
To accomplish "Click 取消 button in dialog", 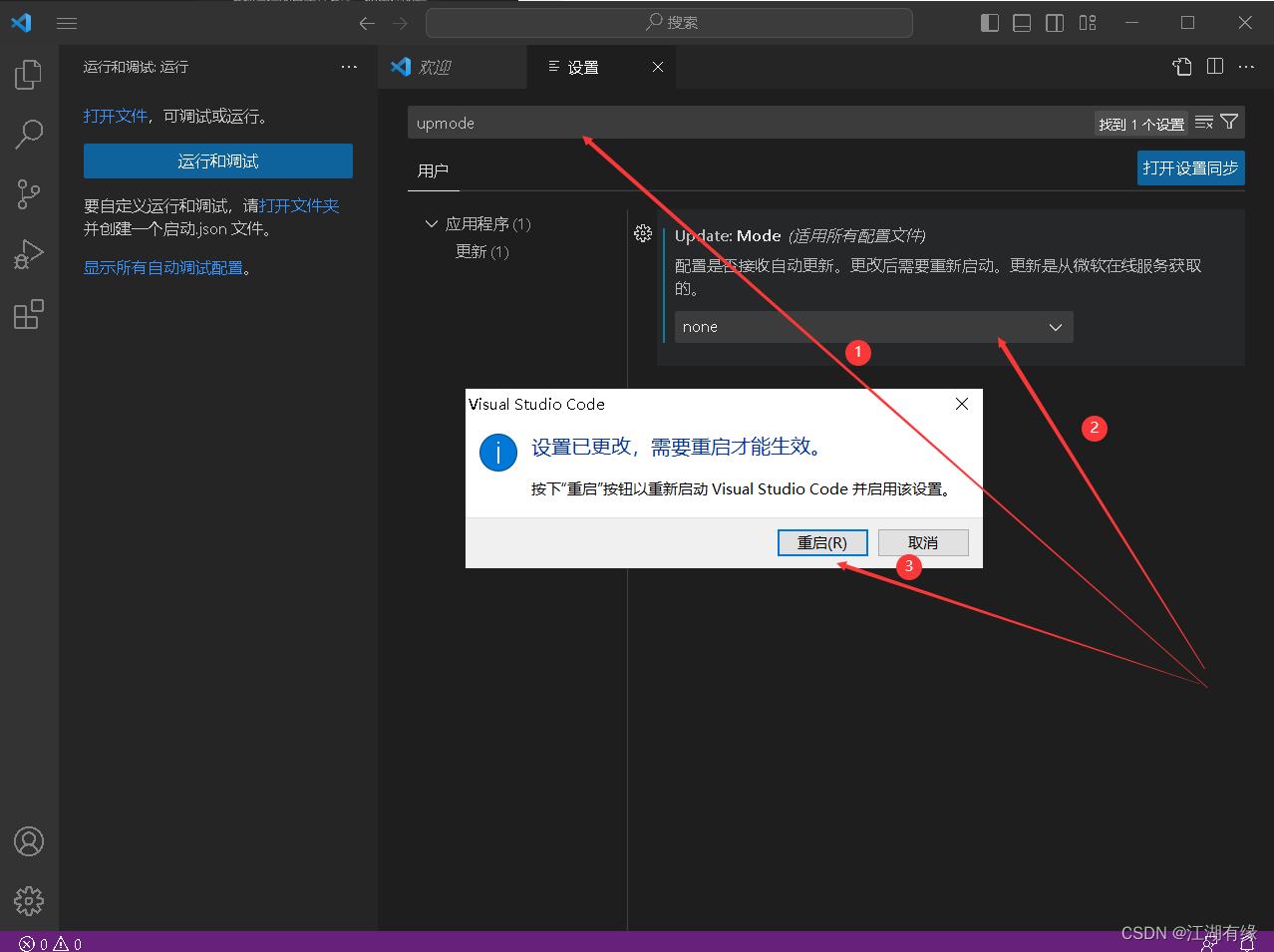I will [923, 542].
